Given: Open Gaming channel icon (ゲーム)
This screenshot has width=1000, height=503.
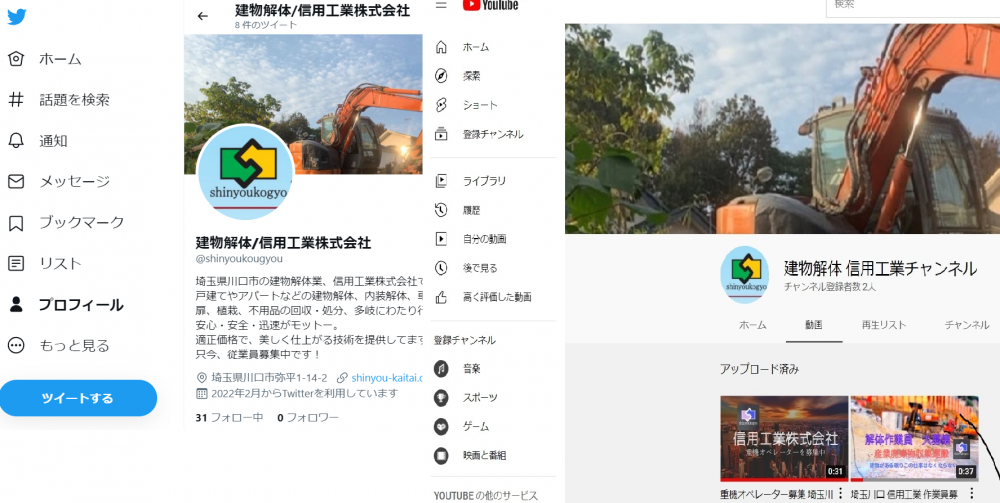Looking at the screenshot, I should (x=441, y=426).
